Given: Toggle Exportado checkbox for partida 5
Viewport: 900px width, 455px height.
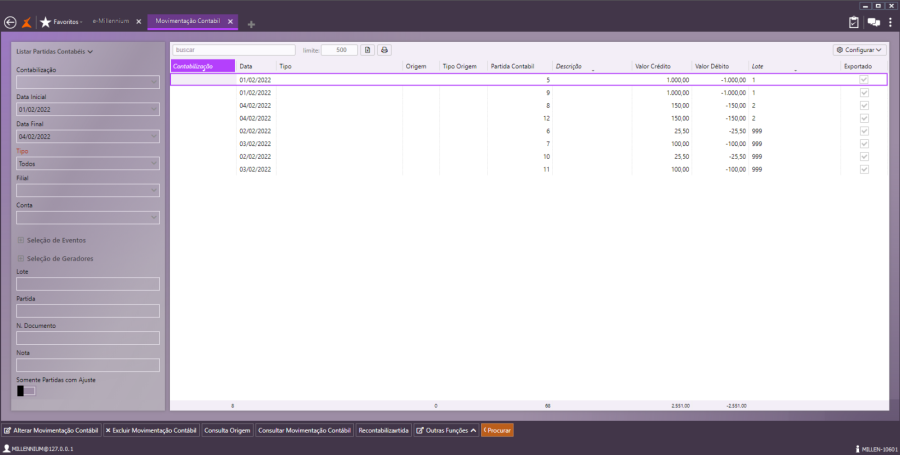Looking at the screenshot, I should (864, 80).
